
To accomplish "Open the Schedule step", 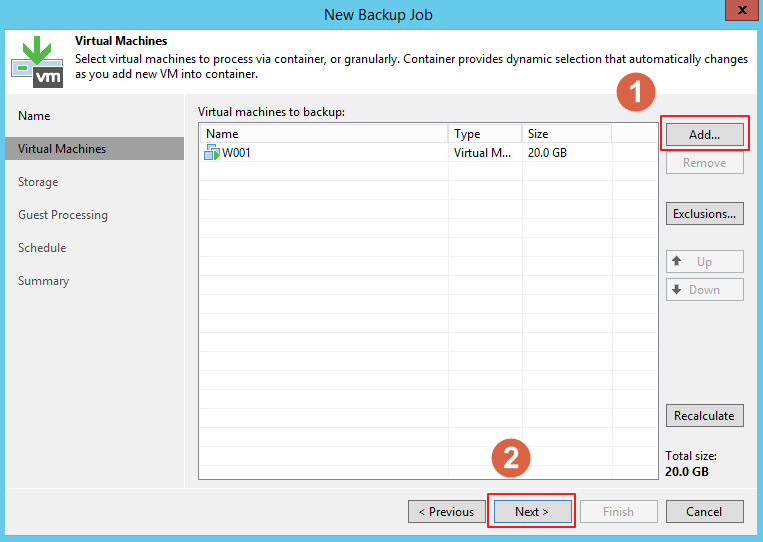I will tap(42, 248).
